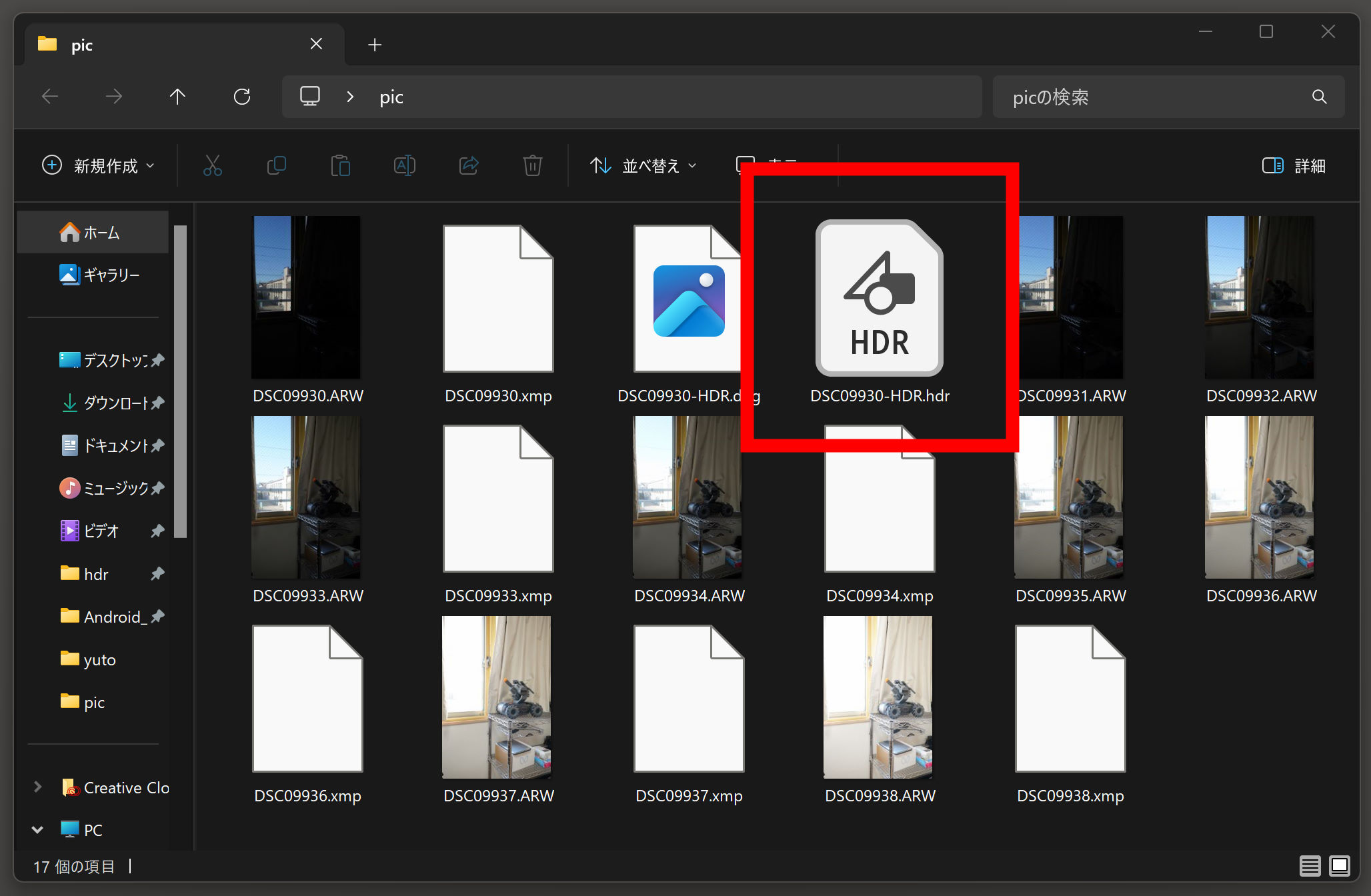This screenshot has height=896, width=1371.
Task: Go up one folder level
Action: [x=177, y=97]
